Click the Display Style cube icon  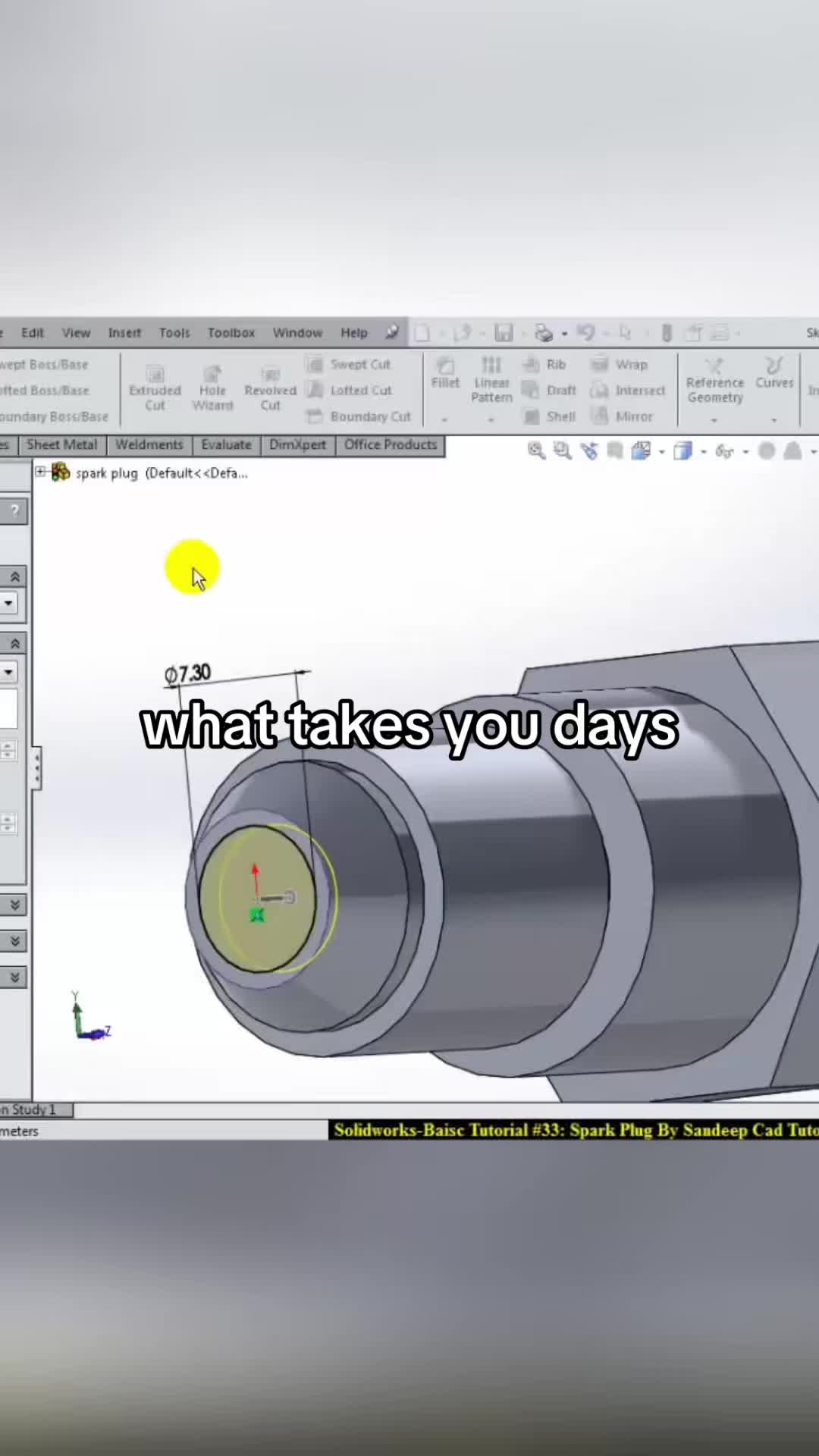pyautogui.click(x=682, y=451)
